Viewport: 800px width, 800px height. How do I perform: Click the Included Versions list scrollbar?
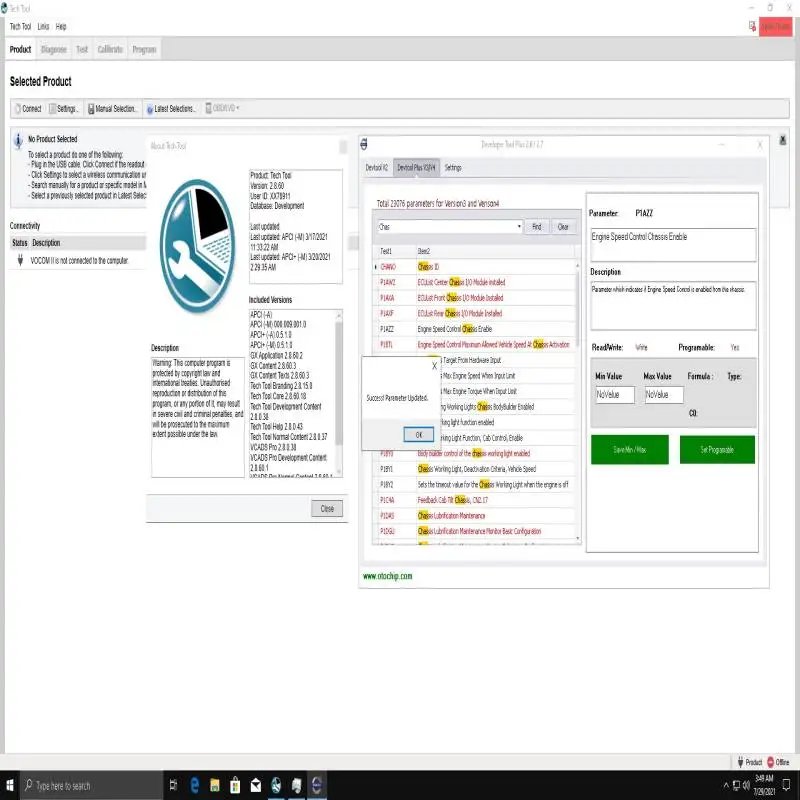(x=339, y=393)
